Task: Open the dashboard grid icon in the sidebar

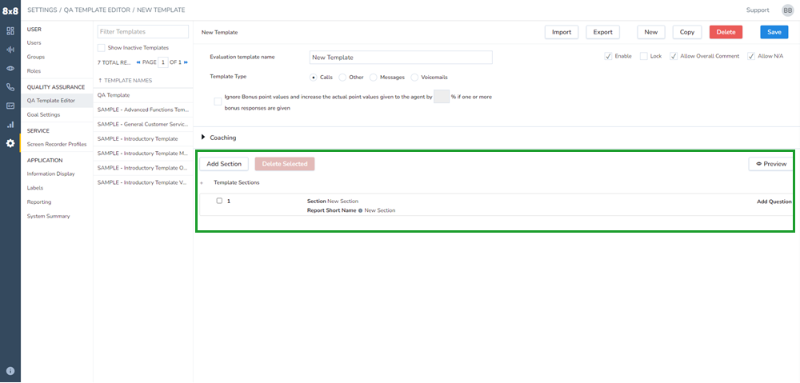Action: [10, 31]
